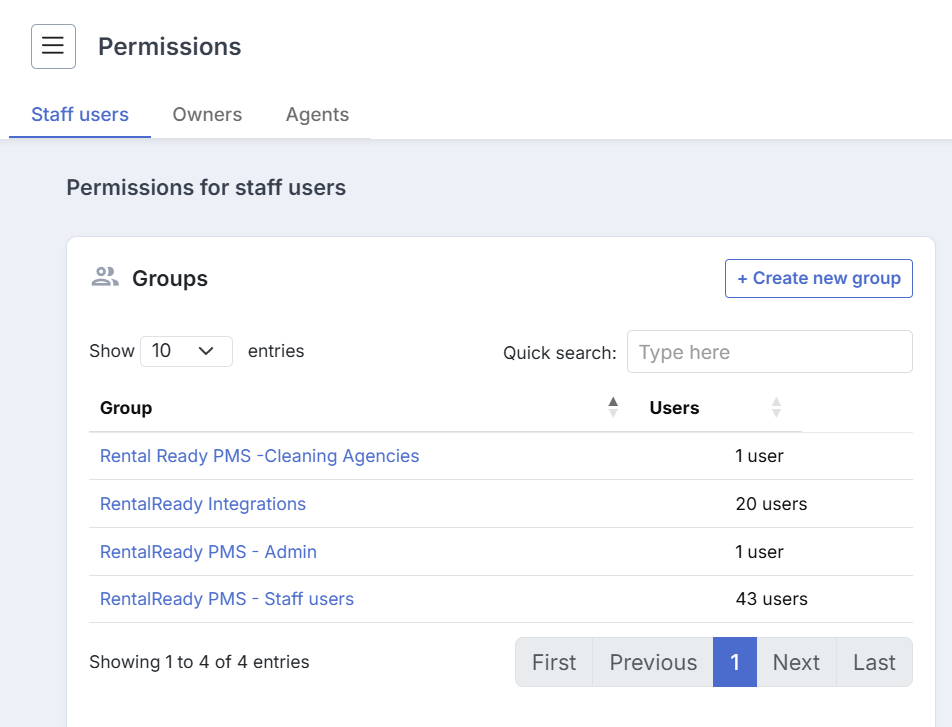Switch to the Staff users tab

click(80, 115)
